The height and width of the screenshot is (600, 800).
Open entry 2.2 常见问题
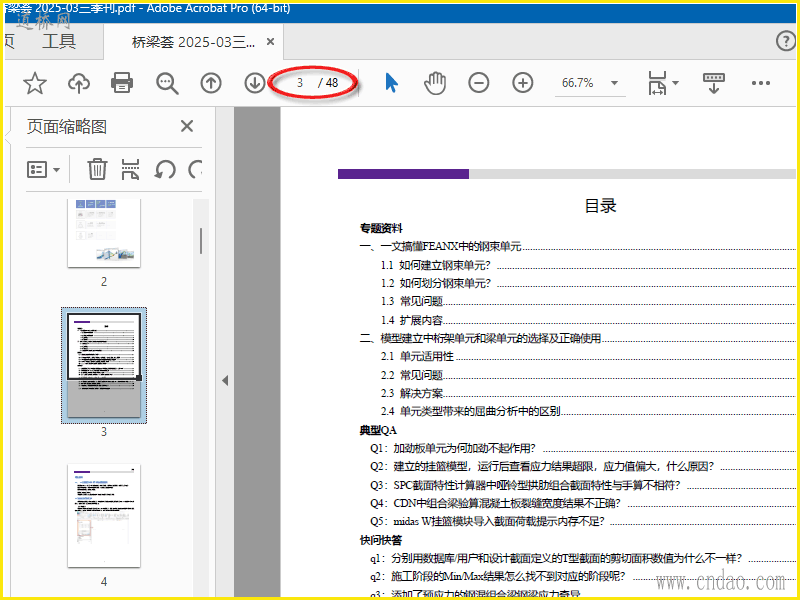412,375
